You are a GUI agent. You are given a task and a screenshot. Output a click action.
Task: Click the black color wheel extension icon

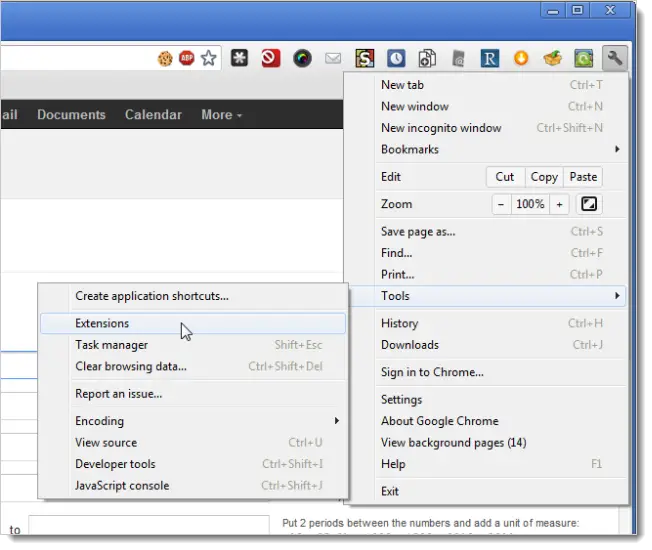(302, 58)
